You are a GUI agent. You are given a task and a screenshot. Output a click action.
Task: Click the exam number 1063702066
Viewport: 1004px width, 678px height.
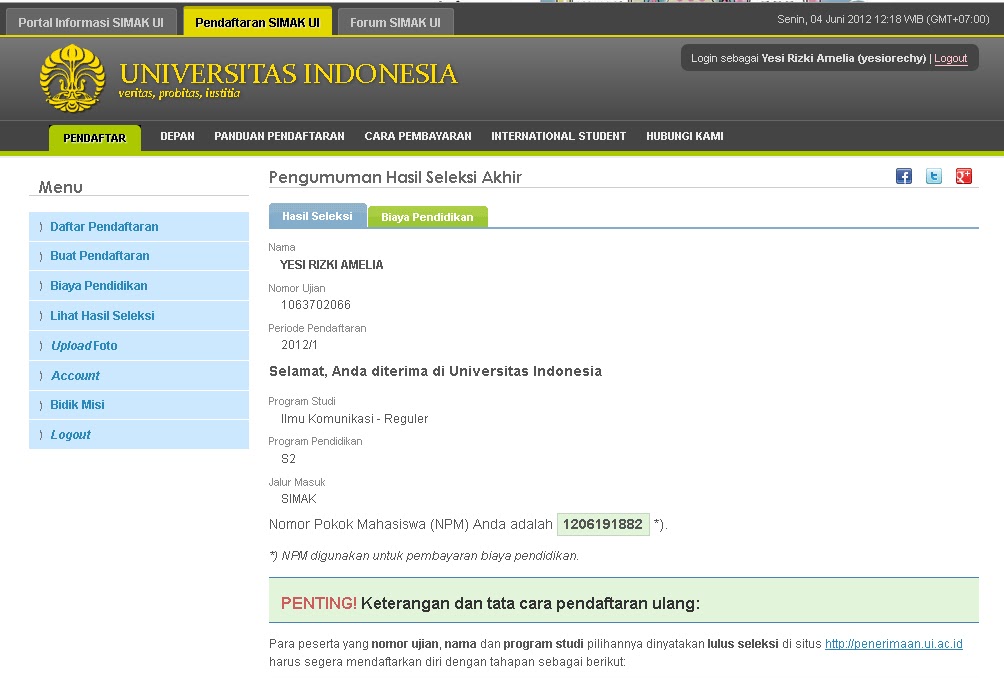pos(316,305)
